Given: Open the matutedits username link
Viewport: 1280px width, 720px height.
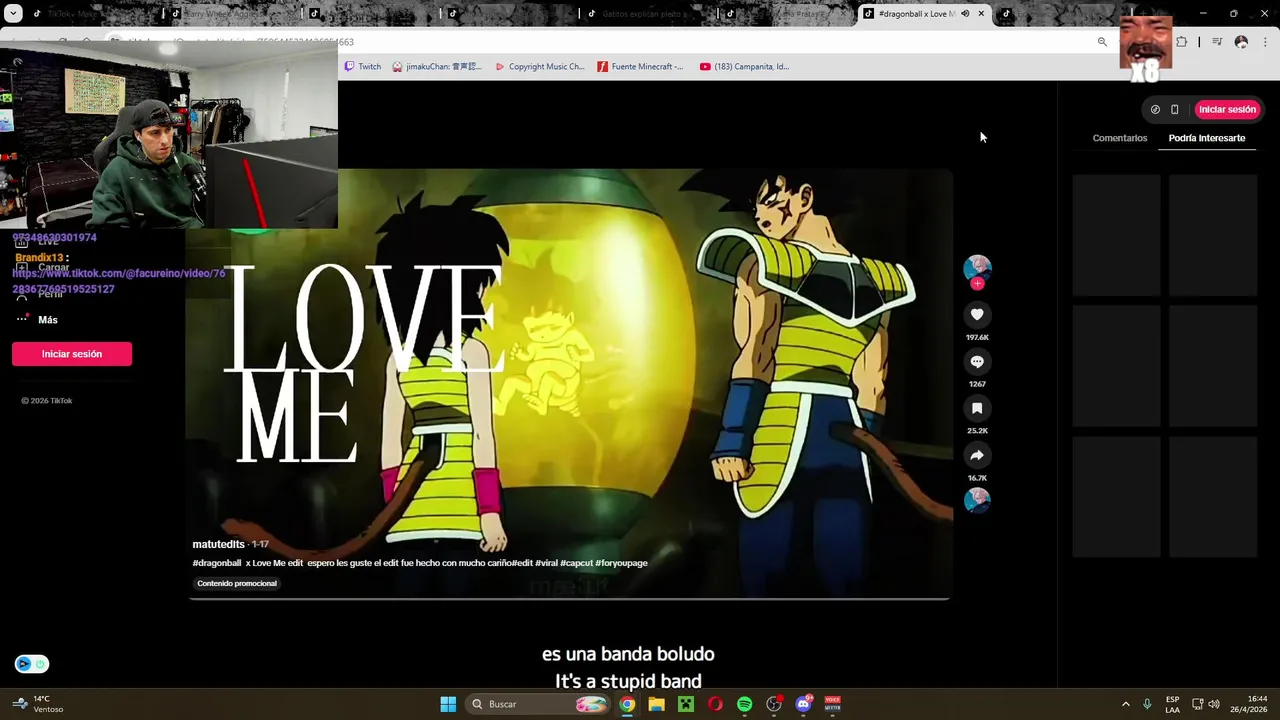Looking at the screenshot, I should tap(218, 544).
